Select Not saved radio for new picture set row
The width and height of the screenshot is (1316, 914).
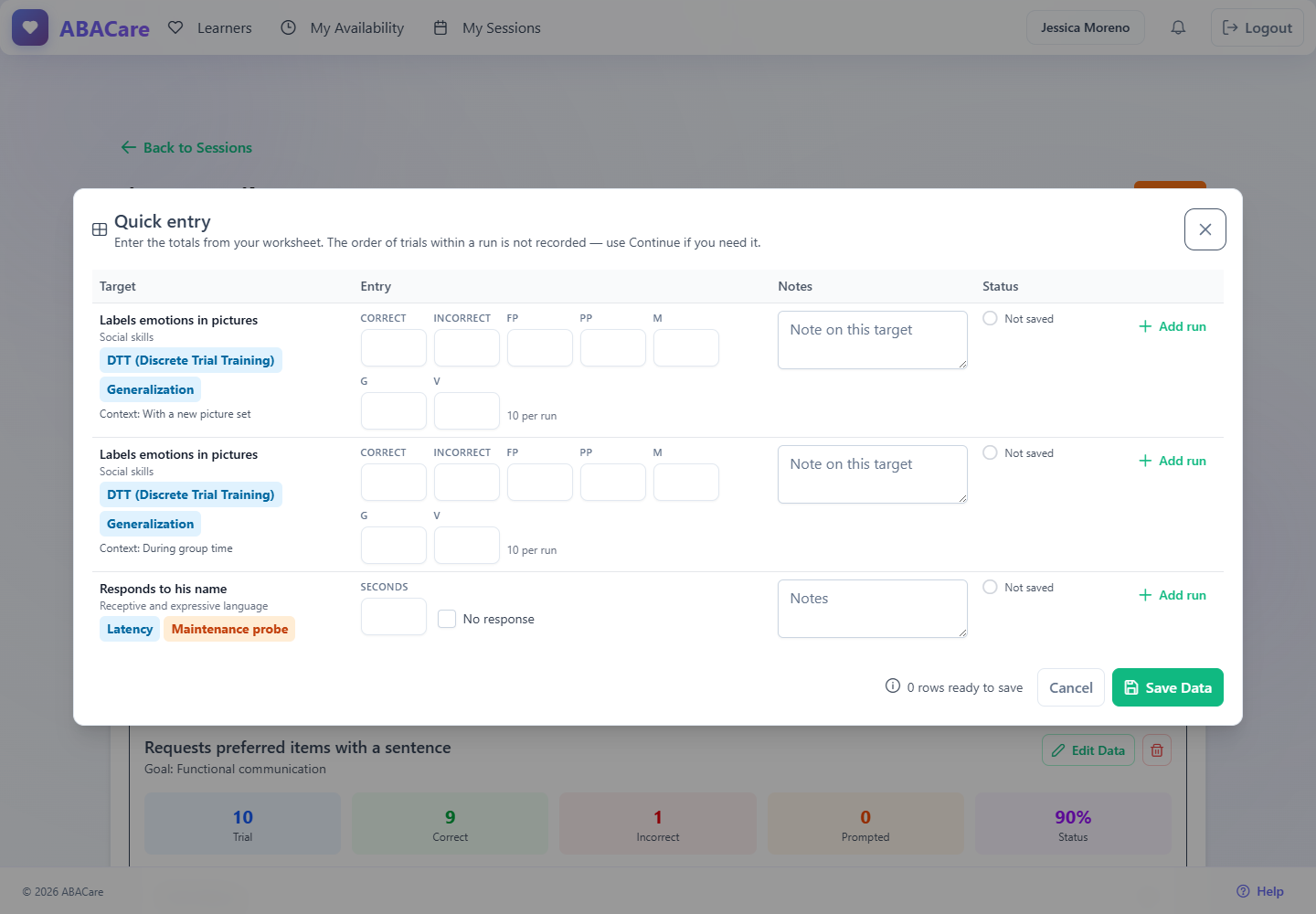pos(990,318)
